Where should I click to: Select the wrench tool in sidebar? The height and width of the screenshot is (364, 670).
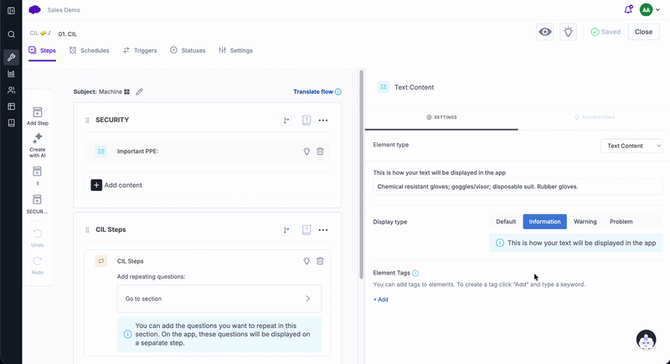pos(11,57)
